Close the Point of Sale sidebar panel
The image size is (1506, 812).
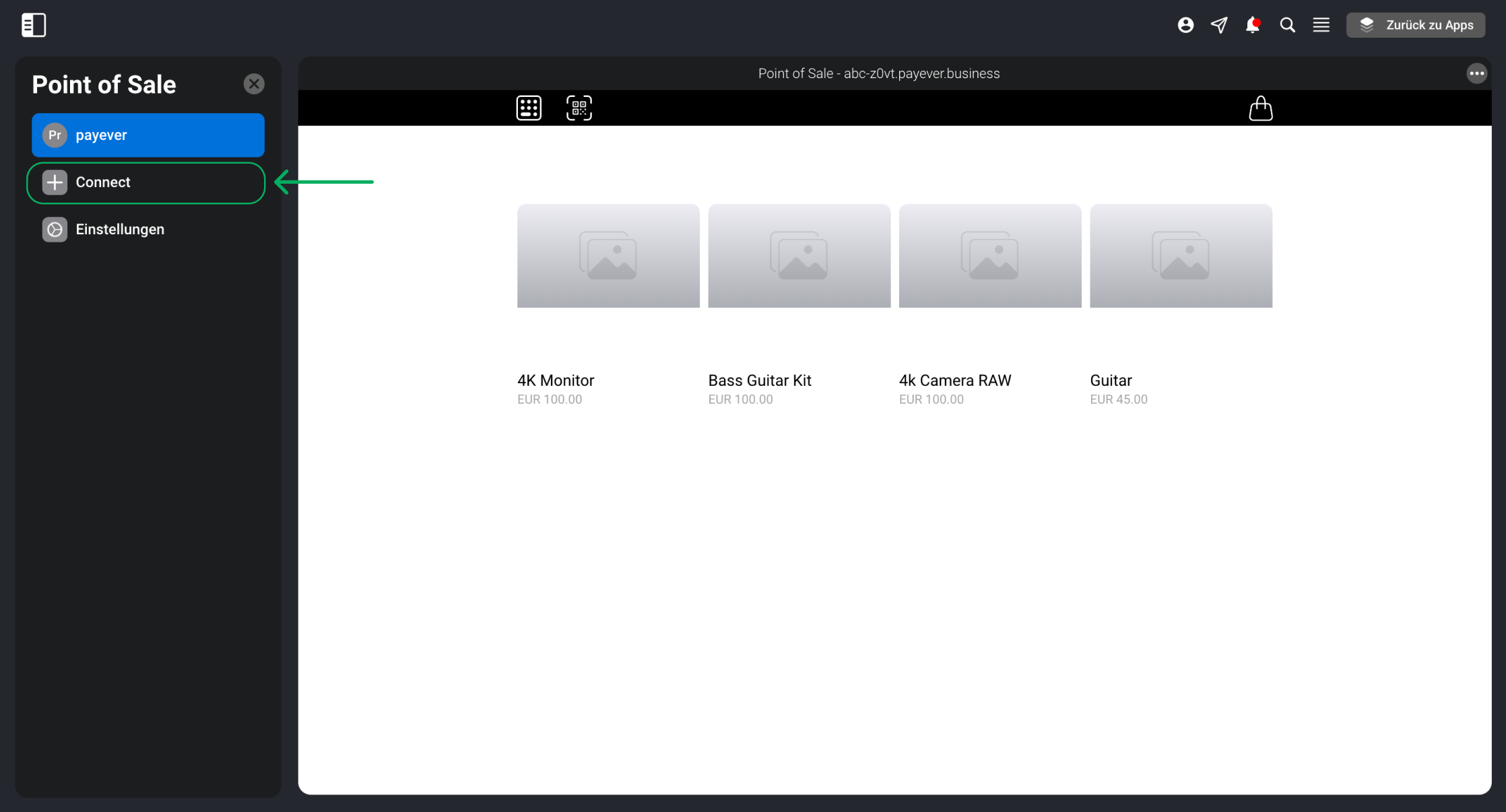tap(254, 84)
